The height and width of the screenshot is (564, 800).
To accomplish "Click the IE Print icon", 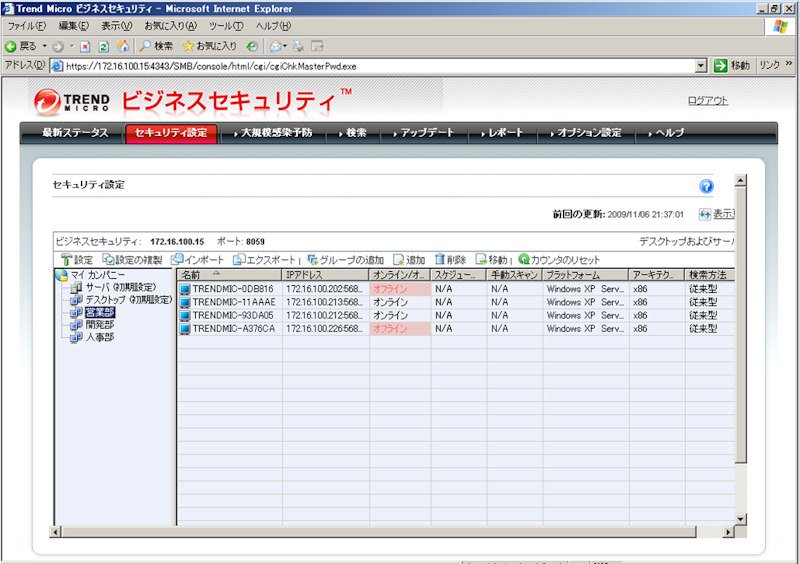I will tap(298, 46).
